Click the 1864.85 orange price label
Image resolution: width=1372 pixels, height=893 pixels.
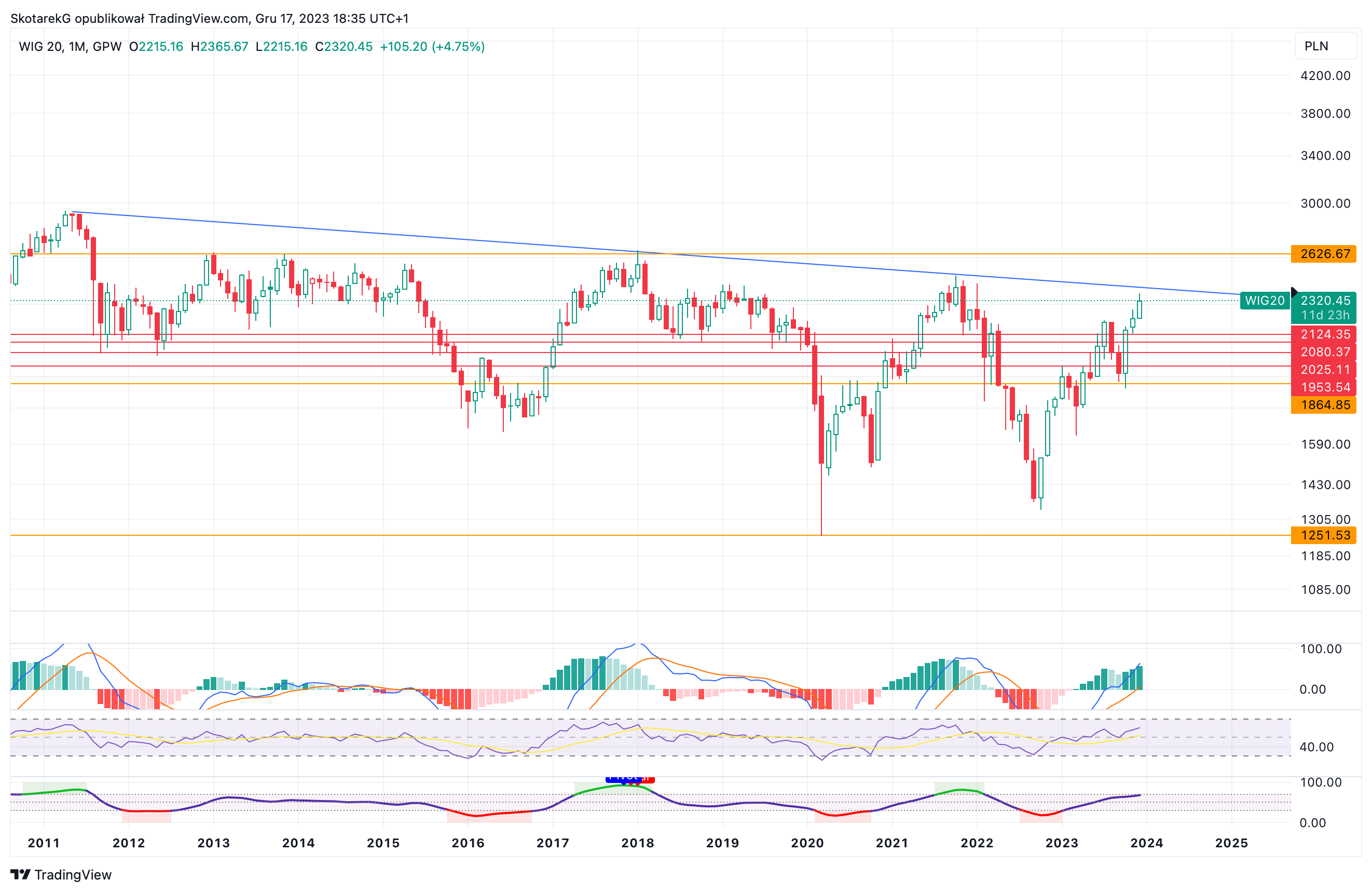(x=1324, y=405)
